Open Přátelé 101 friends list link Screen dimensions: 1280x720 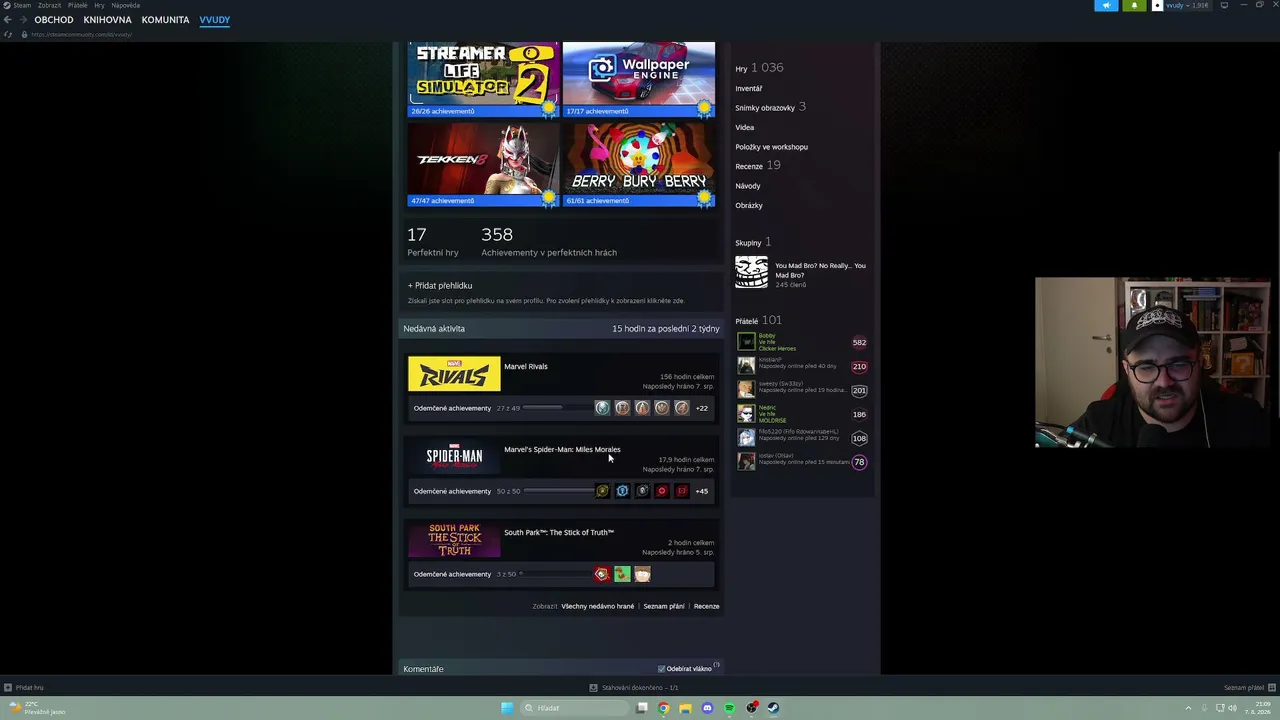(x=759, y=320)
